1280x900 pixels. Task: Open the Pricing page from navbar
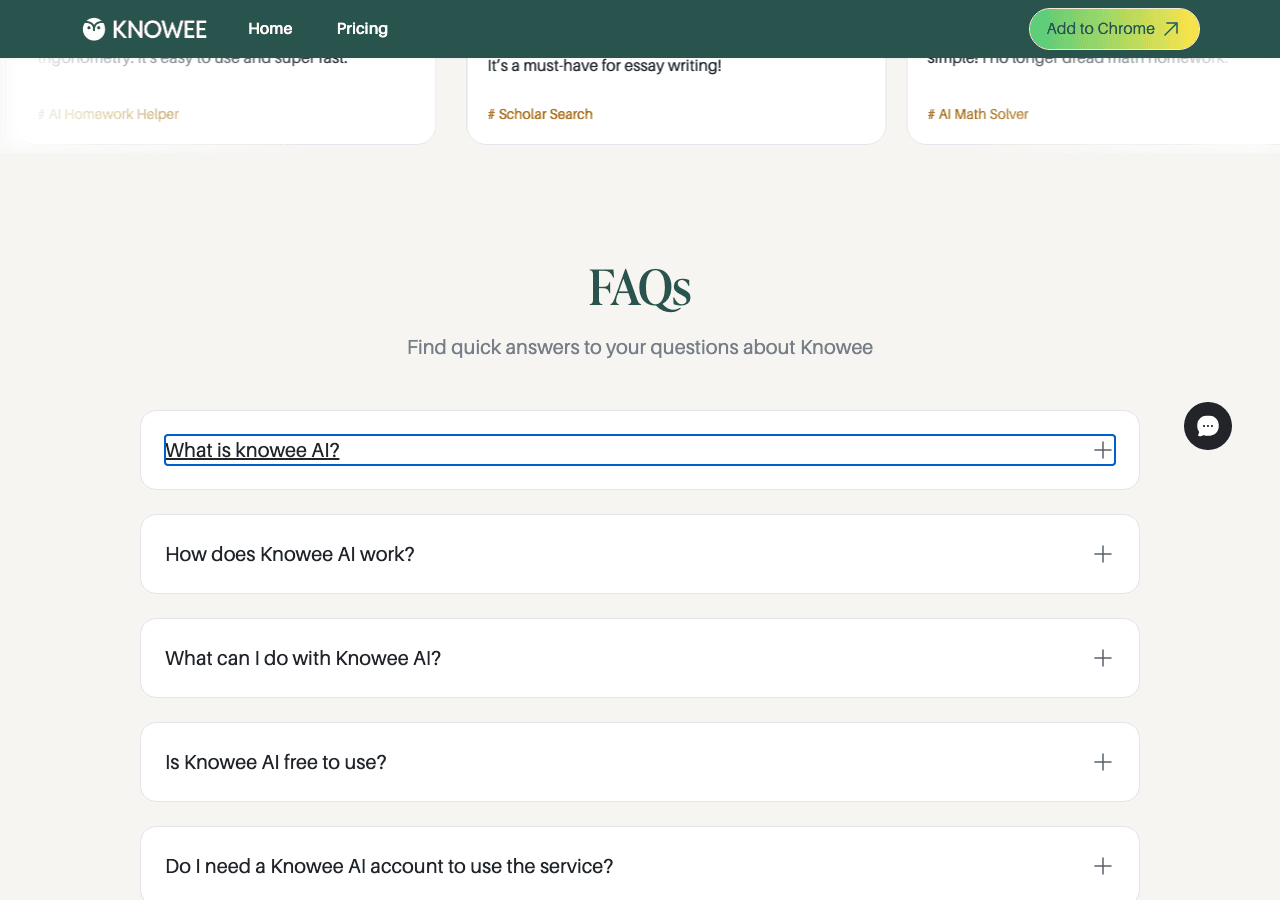pos(362,29)
